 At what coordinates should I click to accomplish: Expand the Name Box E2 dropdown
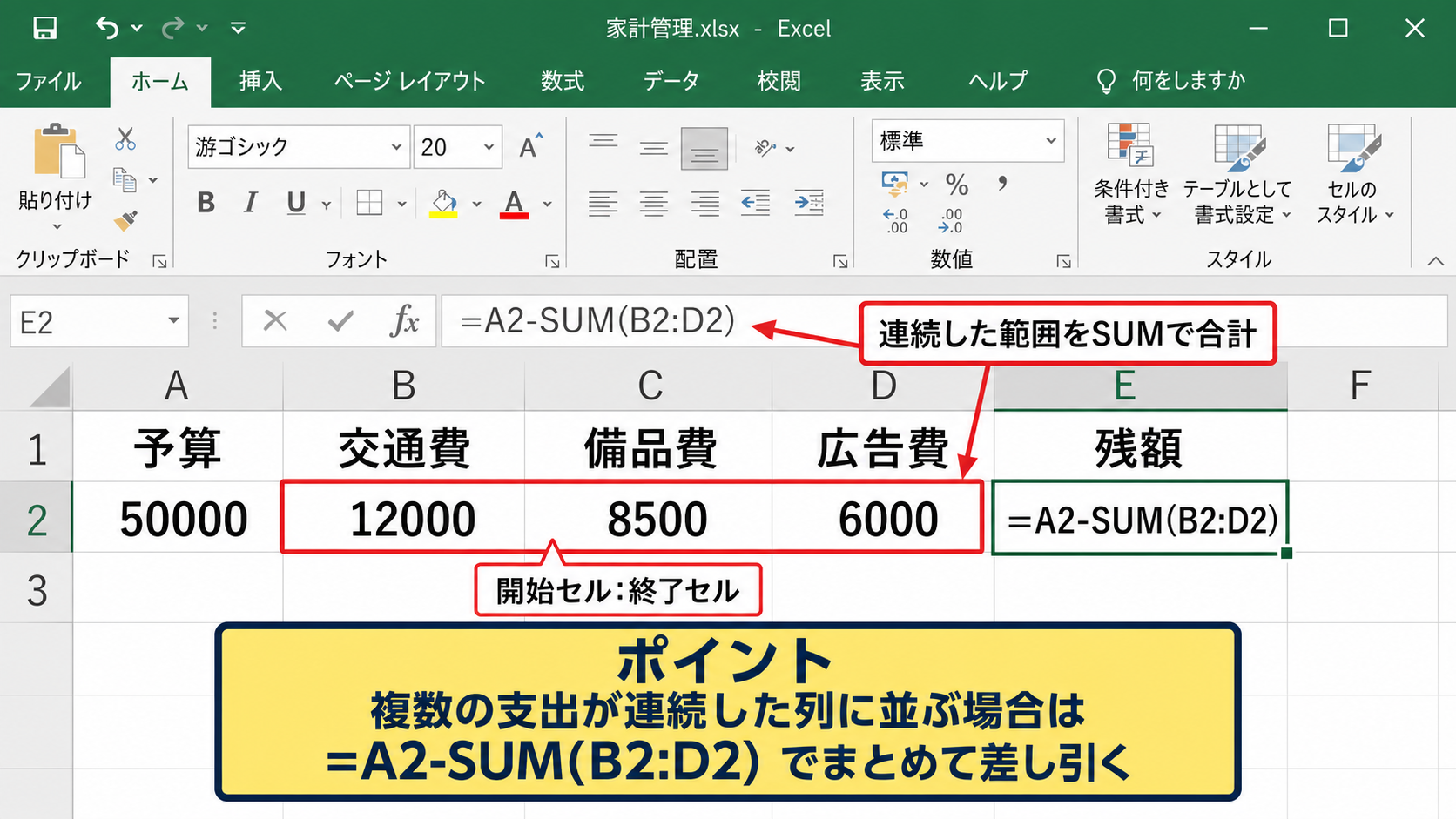coord(173,321)
